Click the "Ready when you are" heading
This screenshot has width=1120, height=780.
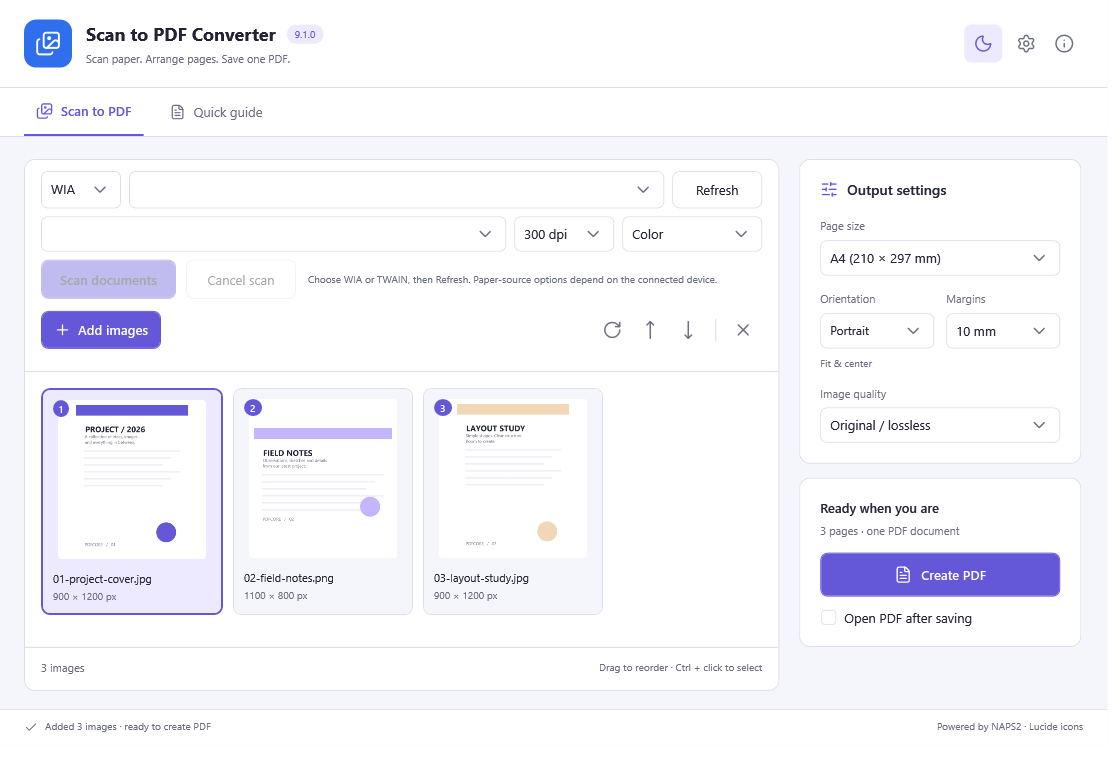pyautogui.click(x=879, y=509)
